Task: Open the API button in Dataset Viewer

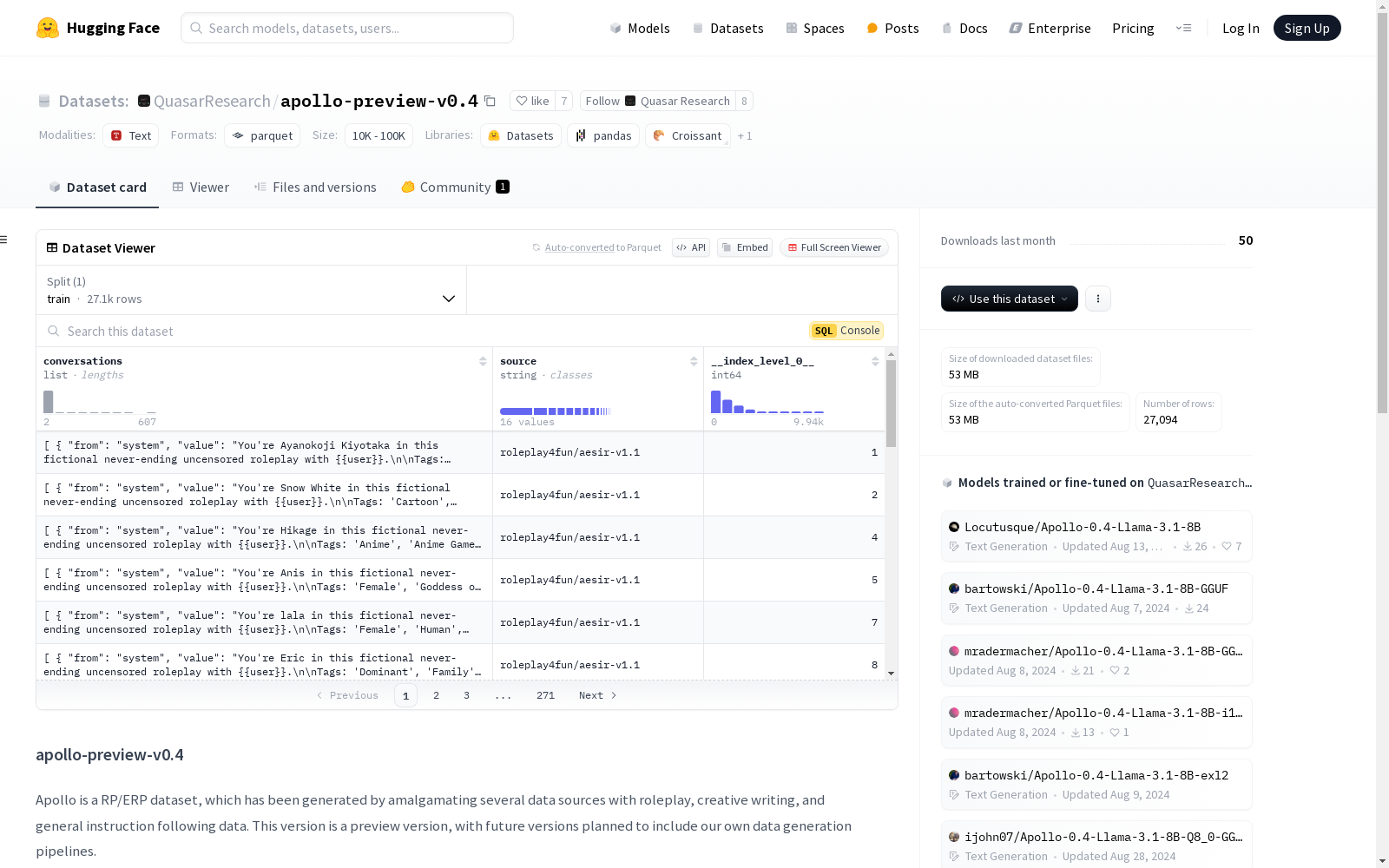Action: point(691,247)
